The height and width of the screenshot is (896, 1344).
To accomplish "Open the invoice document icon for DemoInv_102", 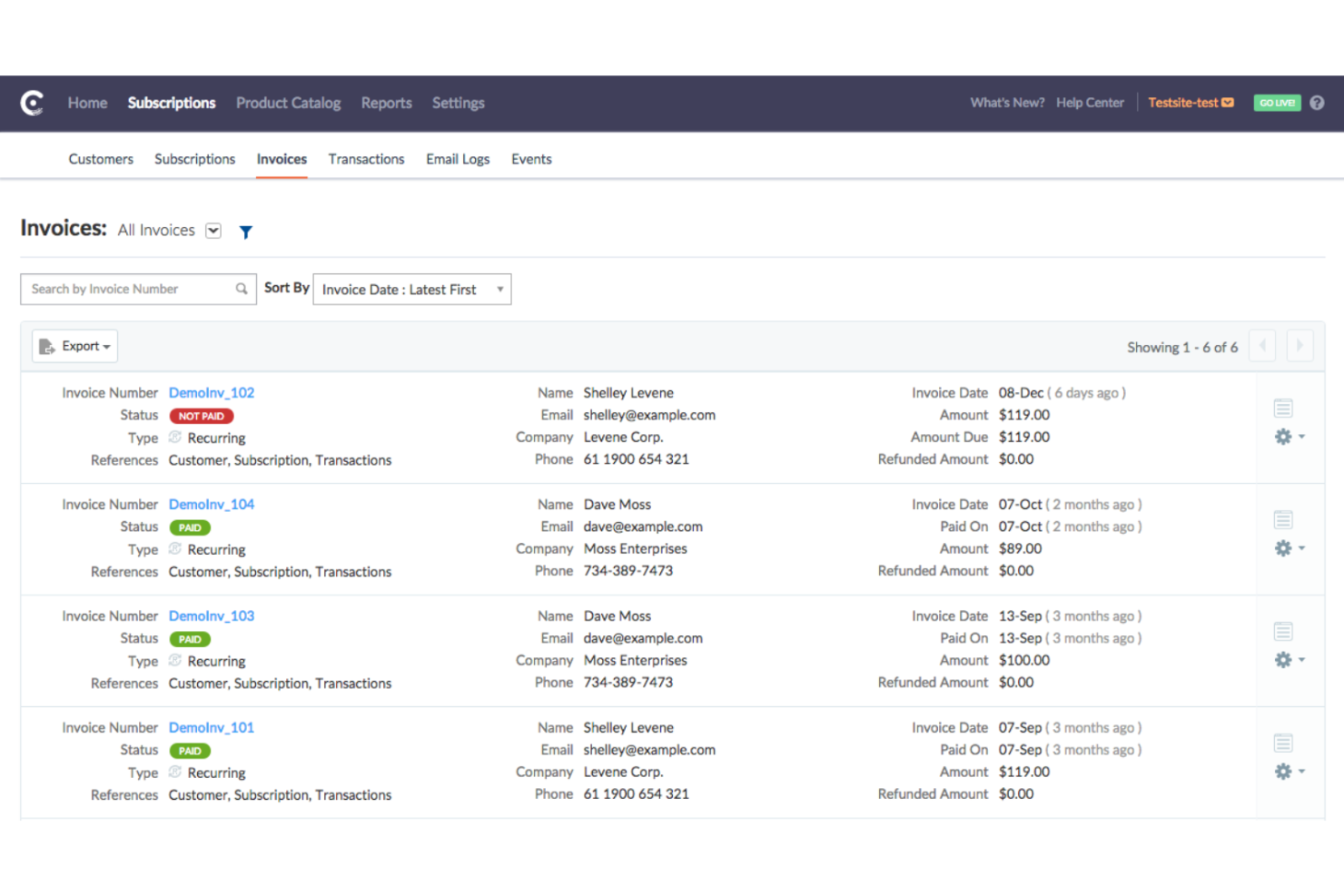I will tap(1283, 407).
